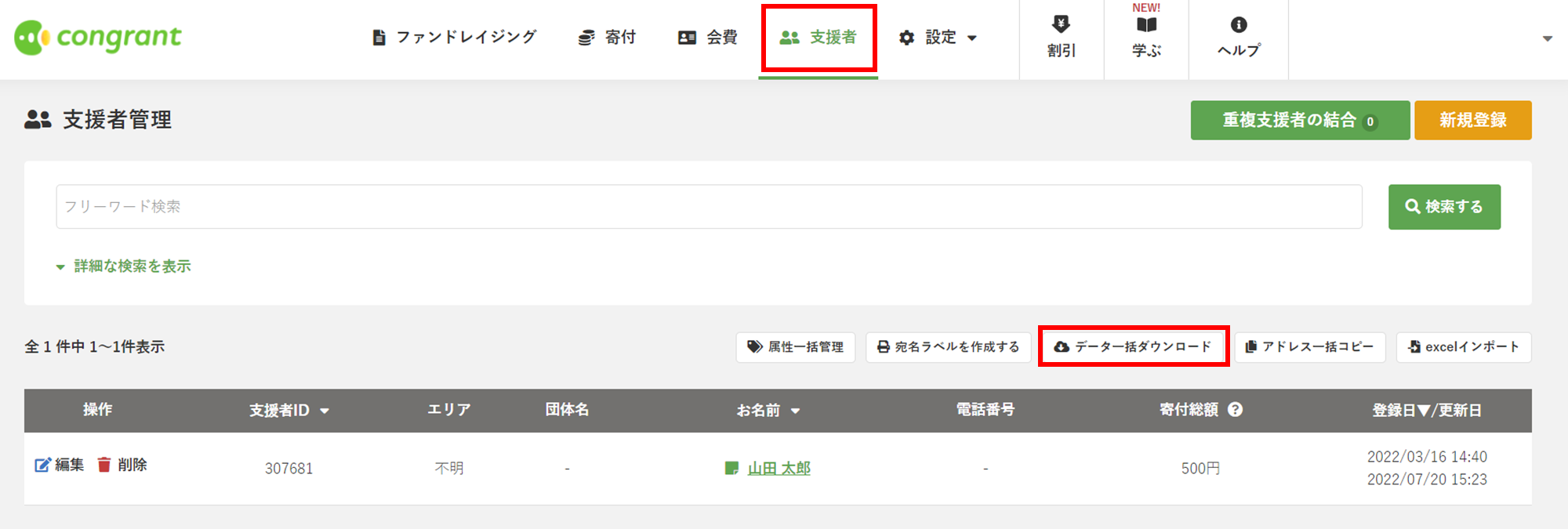Image resolution: width=1568 pixels, height=529 pixels.
Task: Click the 新規登録 button
Action: click(x=1473, y=120)
